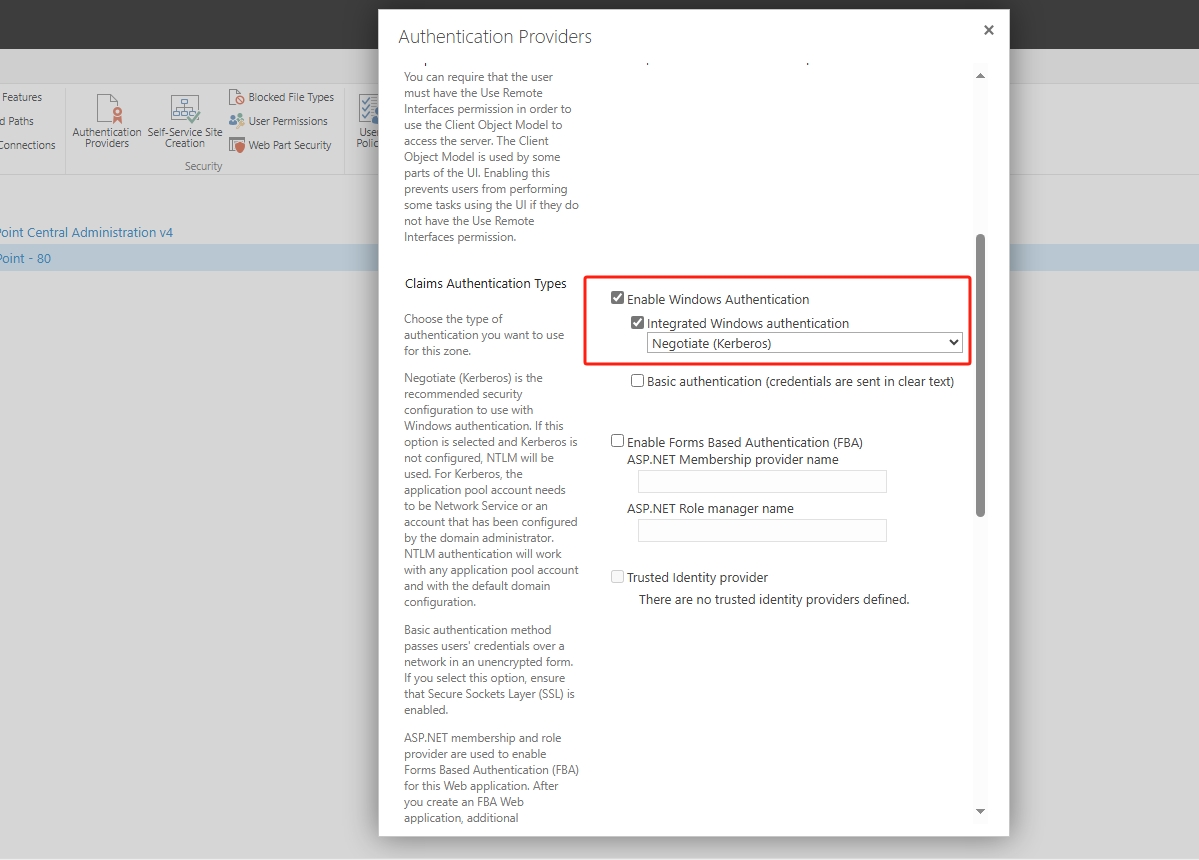
Task: Open Authentication Providers ribbon icon
Action: pos(107,121)
